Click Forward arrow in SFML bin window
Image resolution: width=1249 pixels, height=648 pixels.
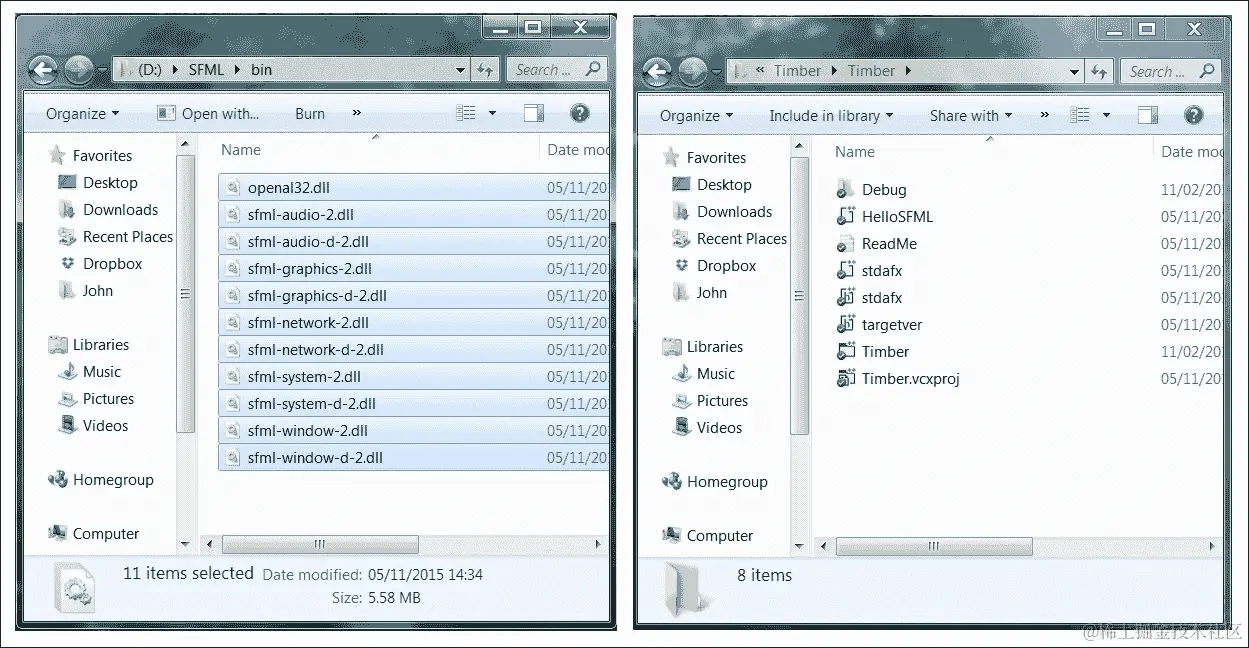tap(79, 70)
